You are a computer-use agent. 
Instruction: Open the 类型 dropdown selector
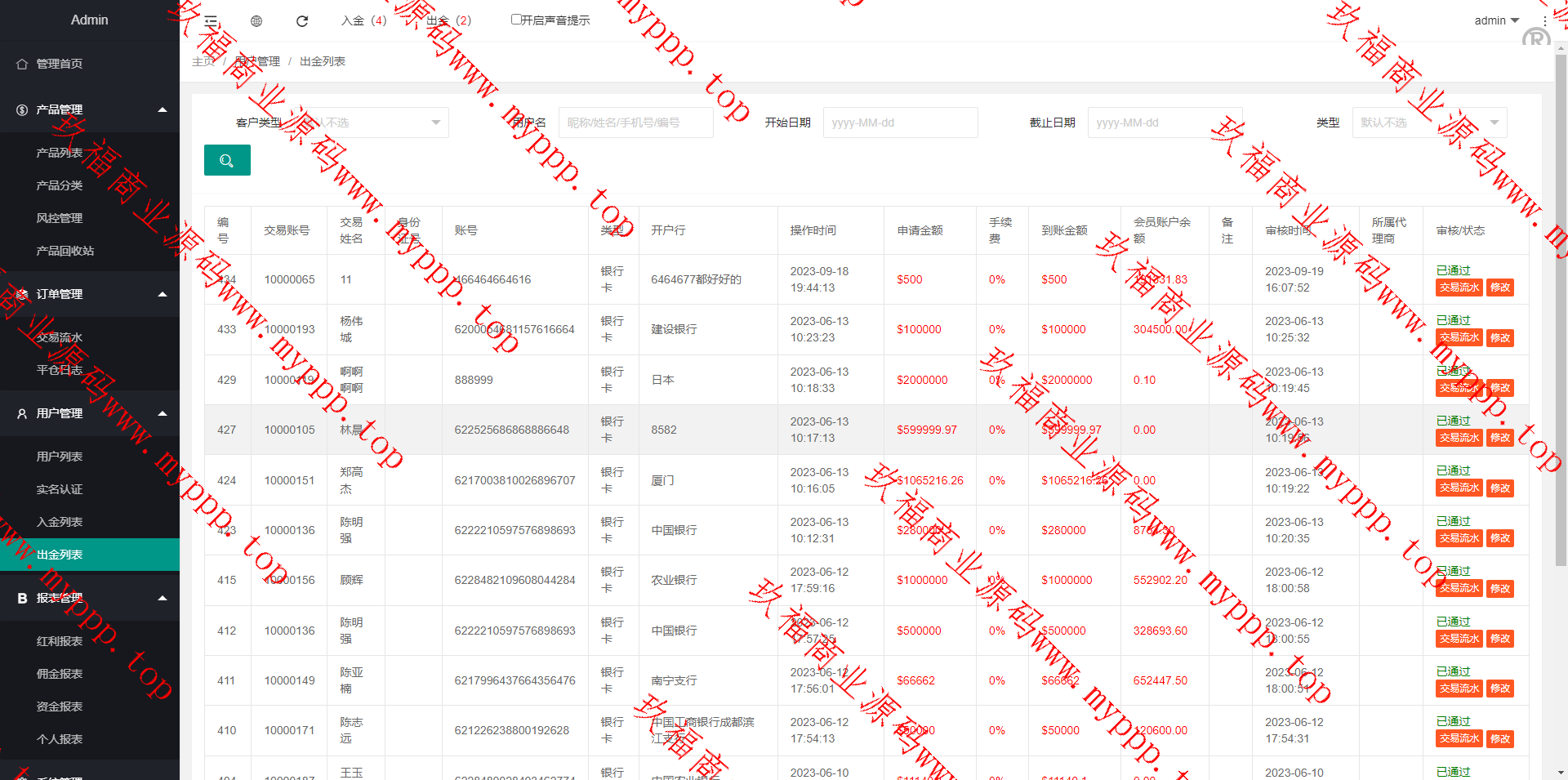click(x=1429, y=123)
